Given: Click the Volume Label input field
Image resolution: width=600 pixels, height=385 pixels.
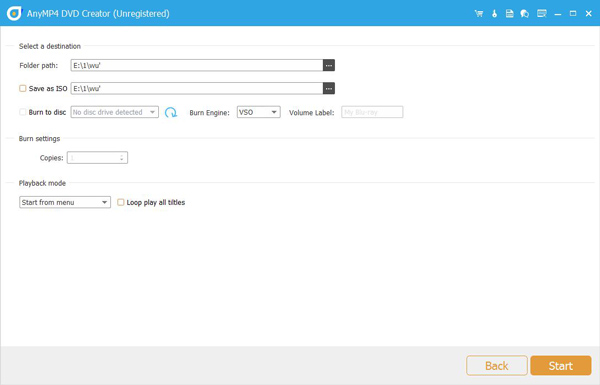Looking at the screenshot, I should (x=372, y=112).
